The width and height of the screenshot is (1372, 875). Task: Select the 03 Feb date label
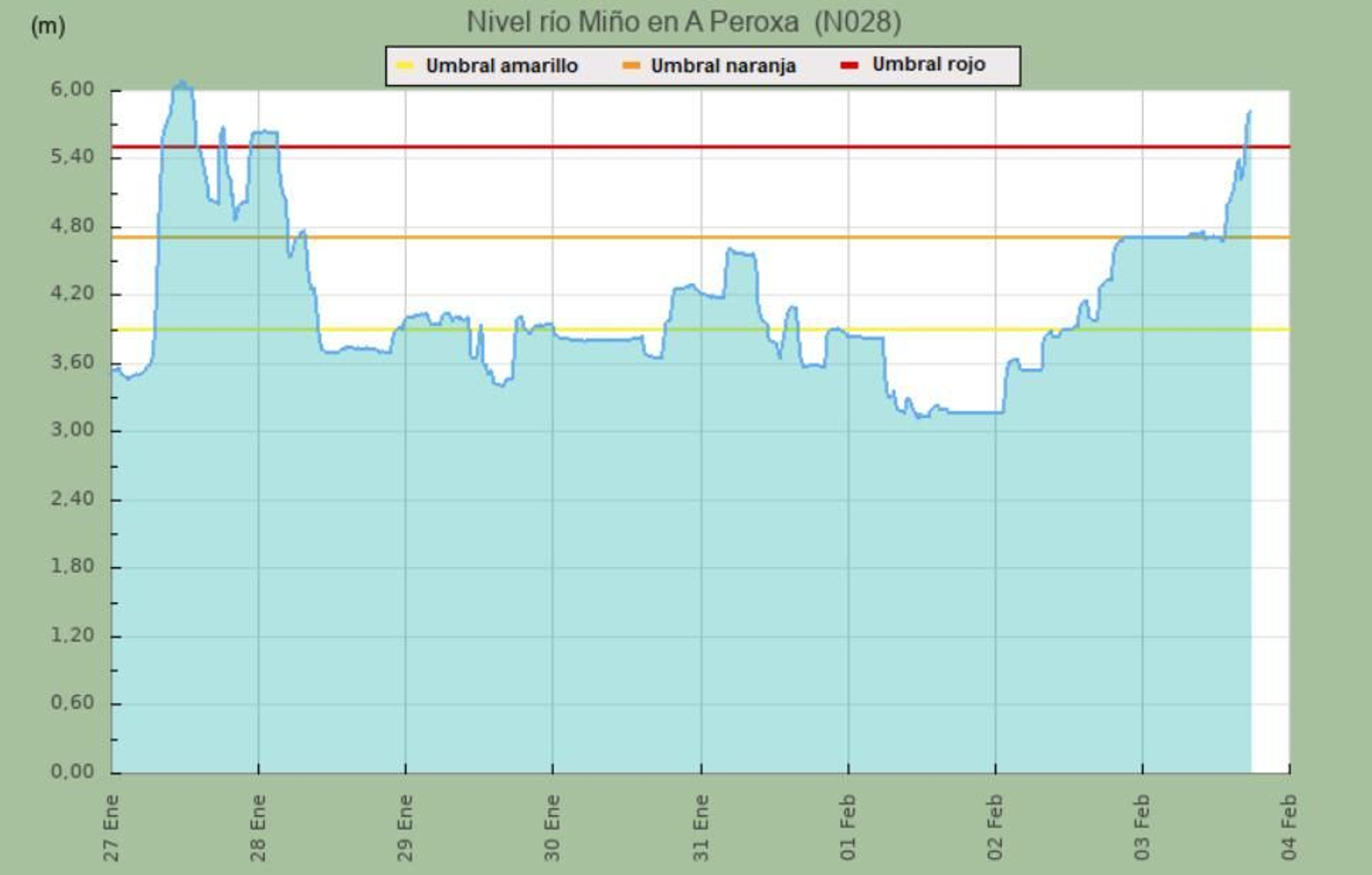pyautogui.click(x=1142, y=827)
